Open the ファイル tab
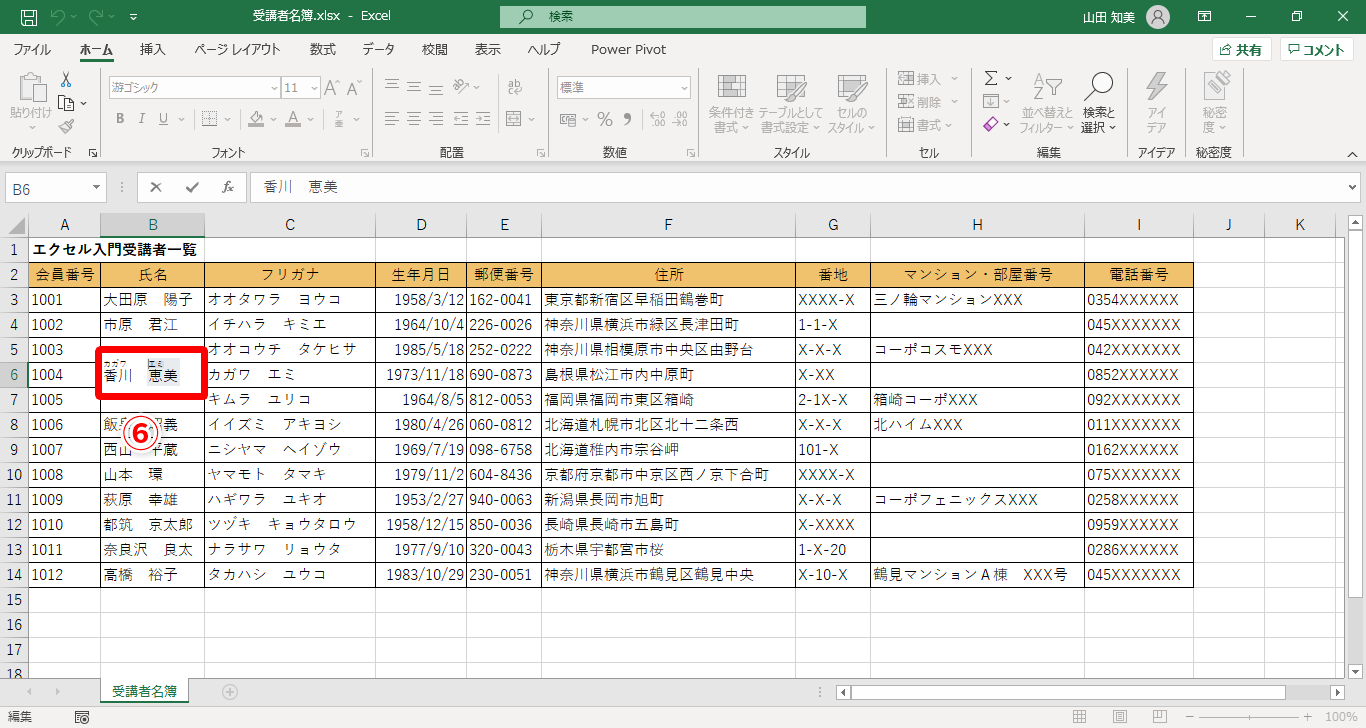 pyautogui.click(x=32, y=49)
